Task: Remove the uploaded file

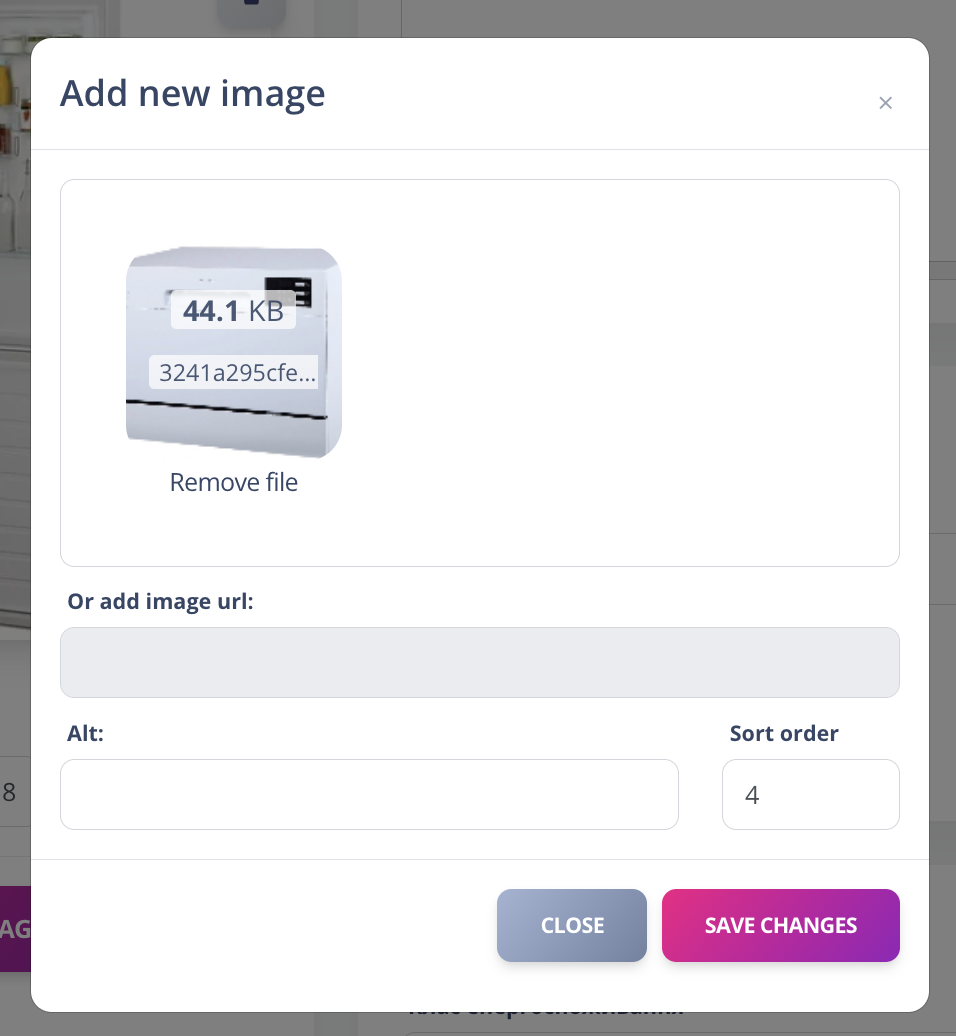Action: point(234,483)
